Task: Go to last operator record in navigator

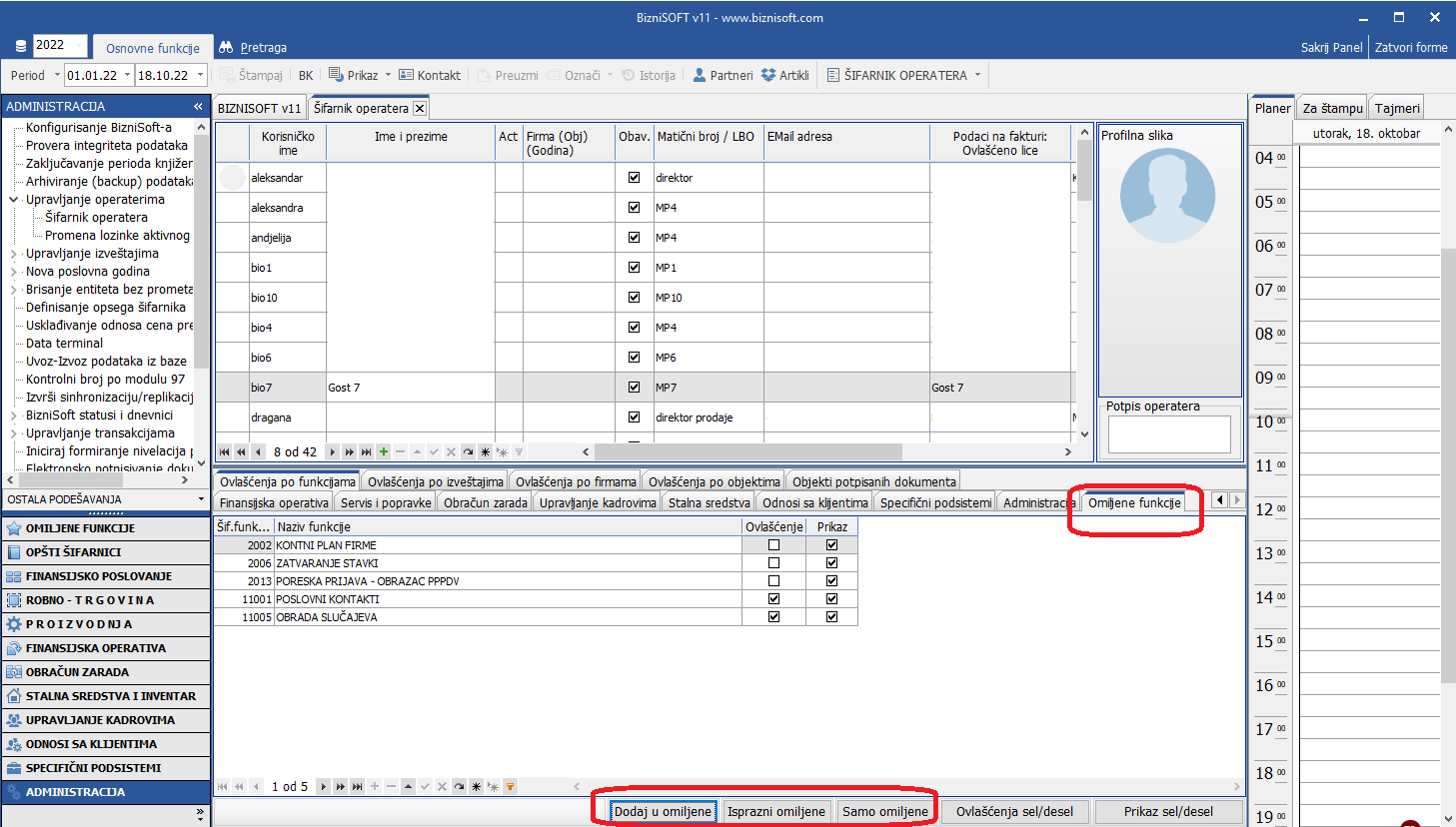Action: point(367,451)
